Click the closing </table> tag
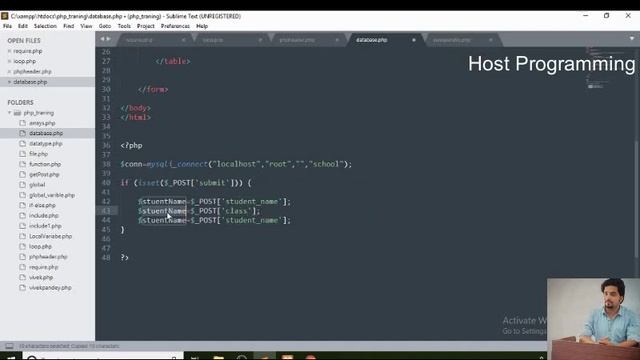The width and height of the screenshot is (640, 360). (173, 61)
